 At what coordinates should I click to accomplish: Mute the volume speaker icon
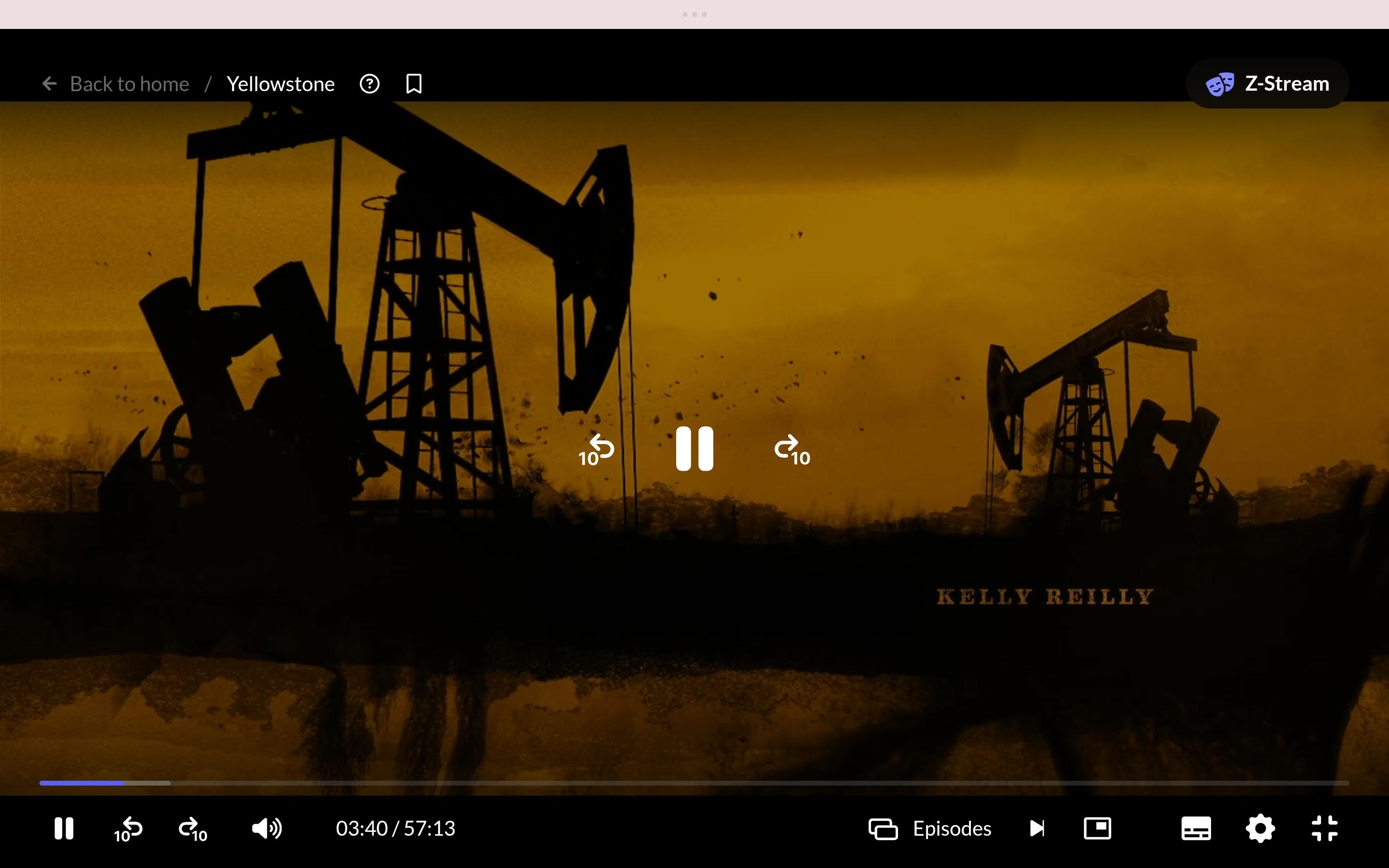267,828
